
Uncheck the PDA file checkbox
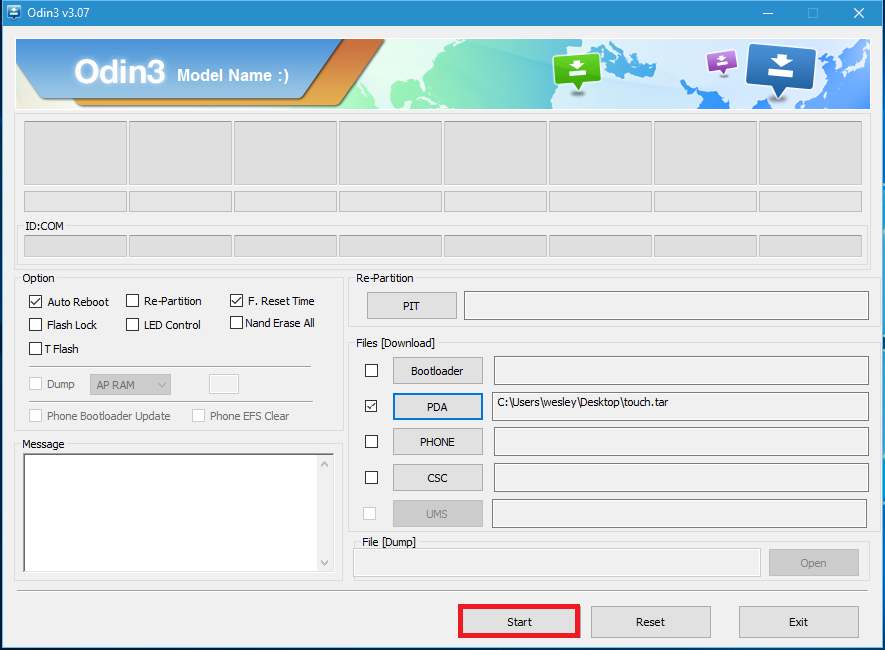pos(371,406)
